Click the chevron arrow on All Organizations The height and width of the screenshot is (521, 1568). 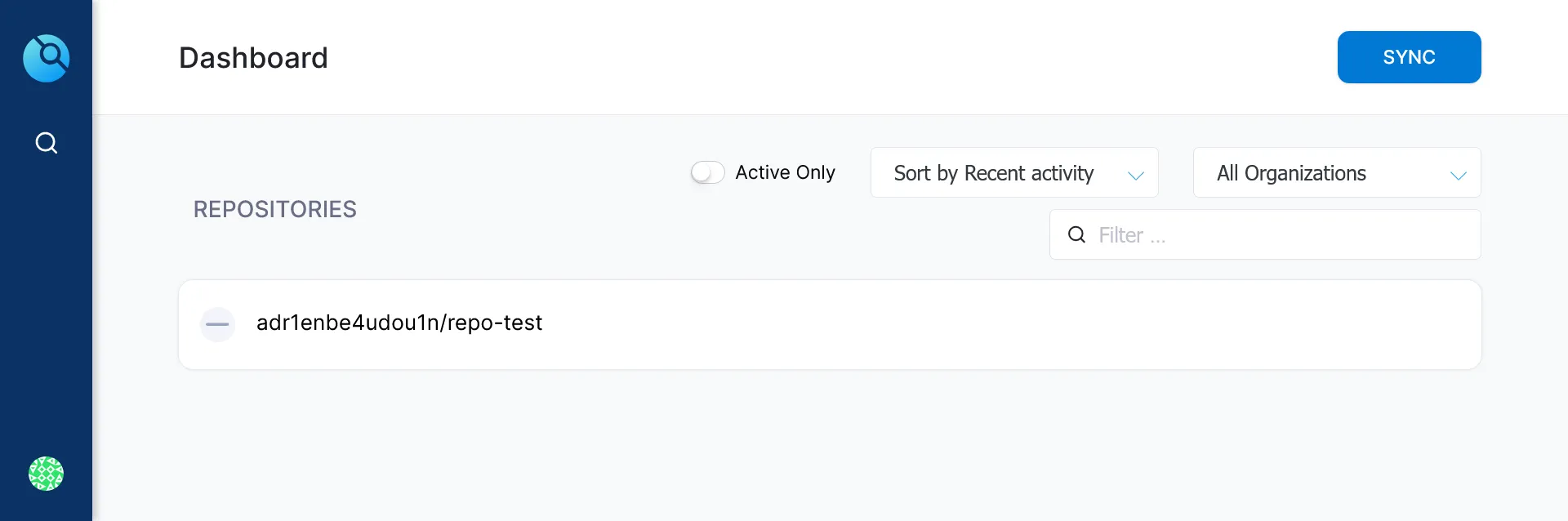pyautogui.click(x=1458, y=175)
